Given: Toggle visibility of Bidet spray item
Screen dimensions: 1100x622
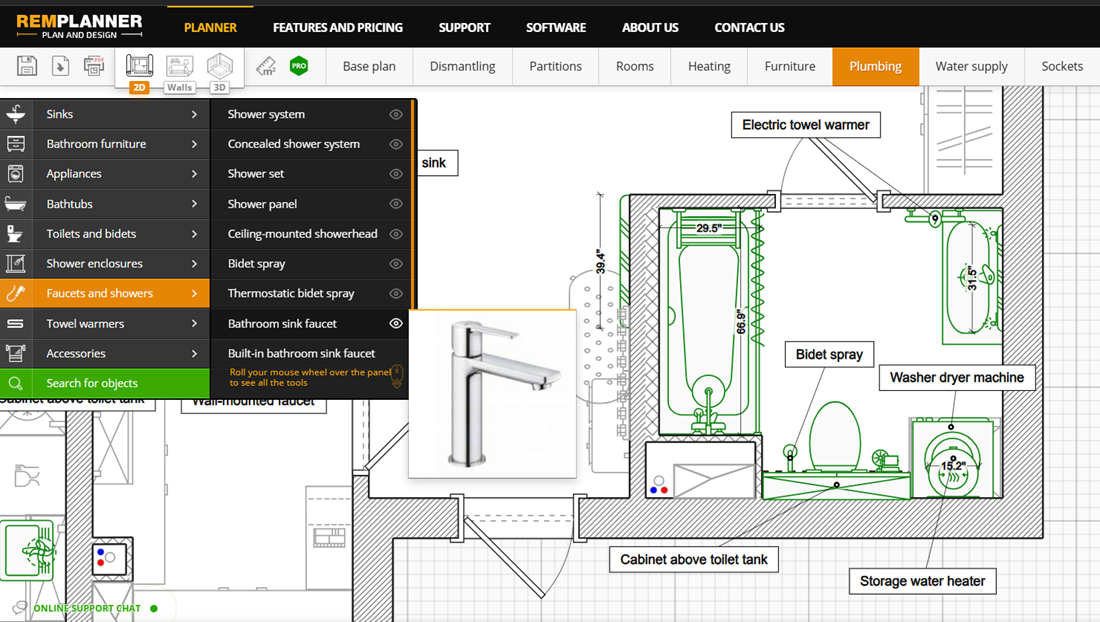Looking at the screenshot, I should pyautogui.click(x=396, y=264).
